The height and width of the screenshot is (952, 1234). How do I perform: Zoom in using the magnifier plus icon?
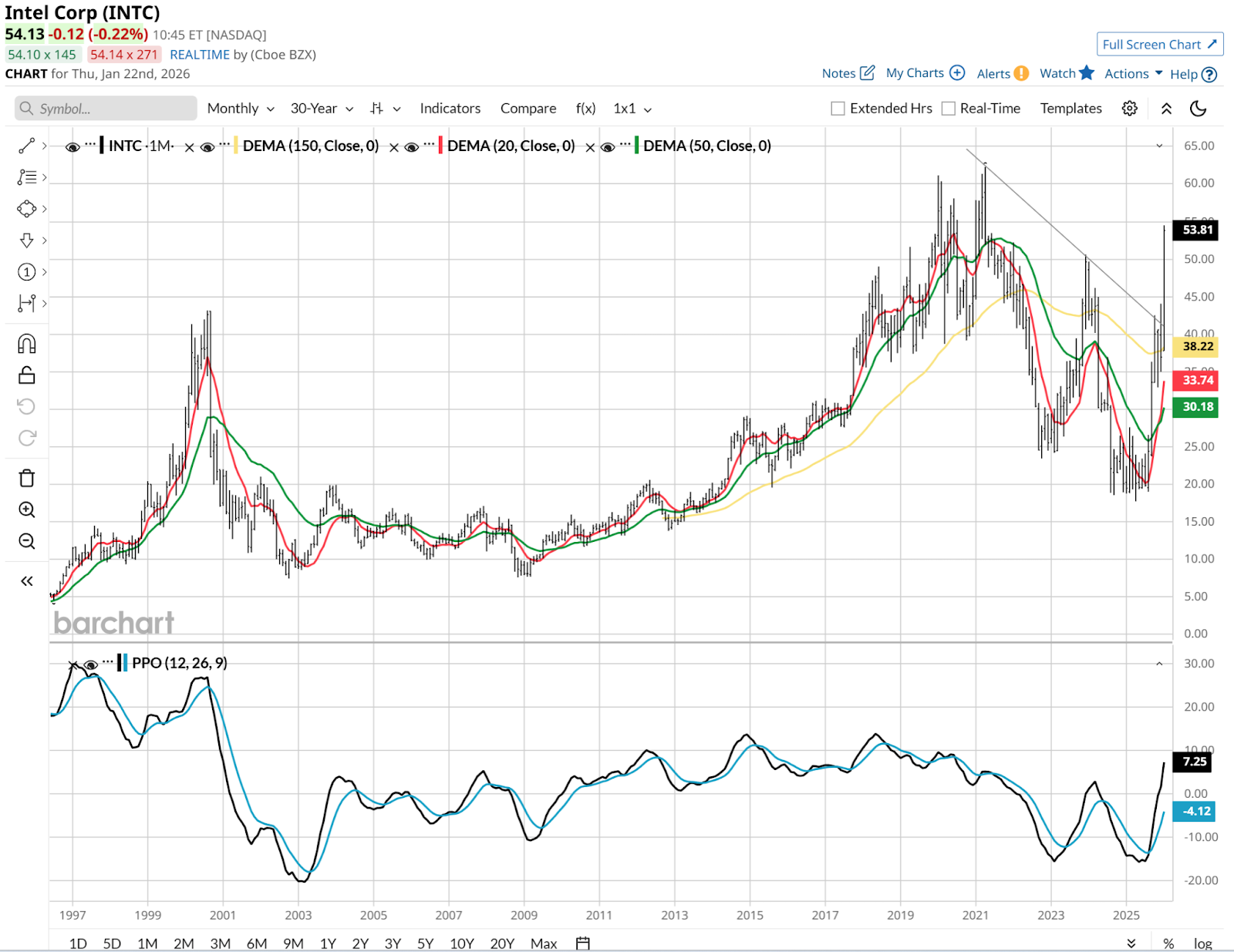pos(27,510)
